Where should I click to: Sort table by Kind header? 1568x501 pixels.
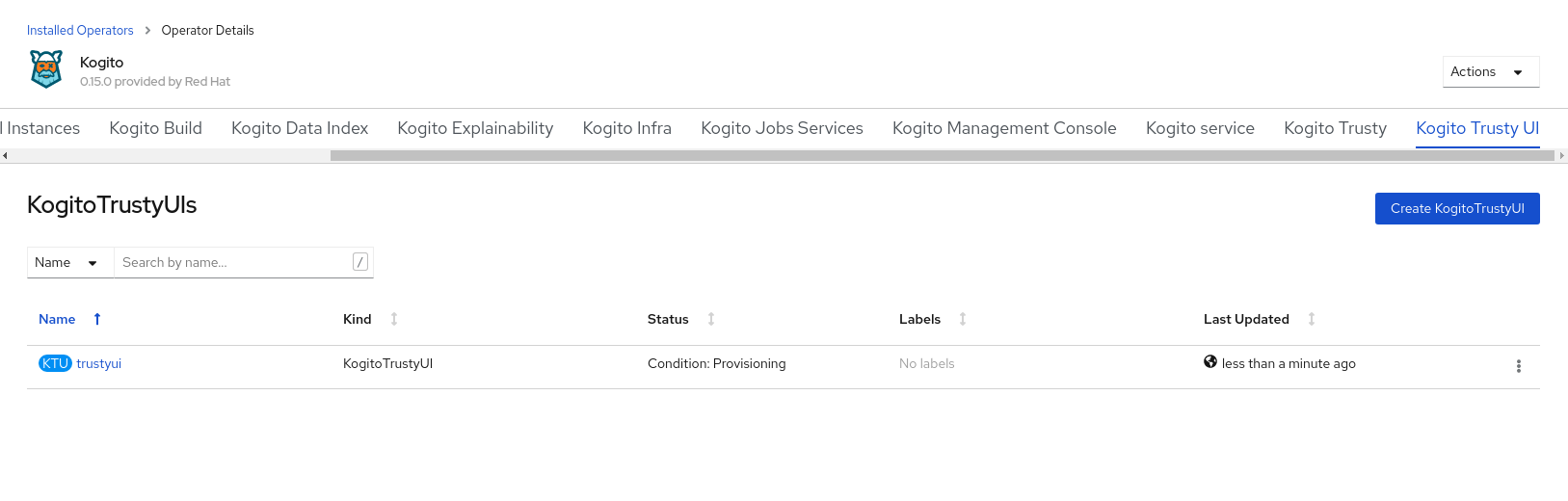[358, 319]
